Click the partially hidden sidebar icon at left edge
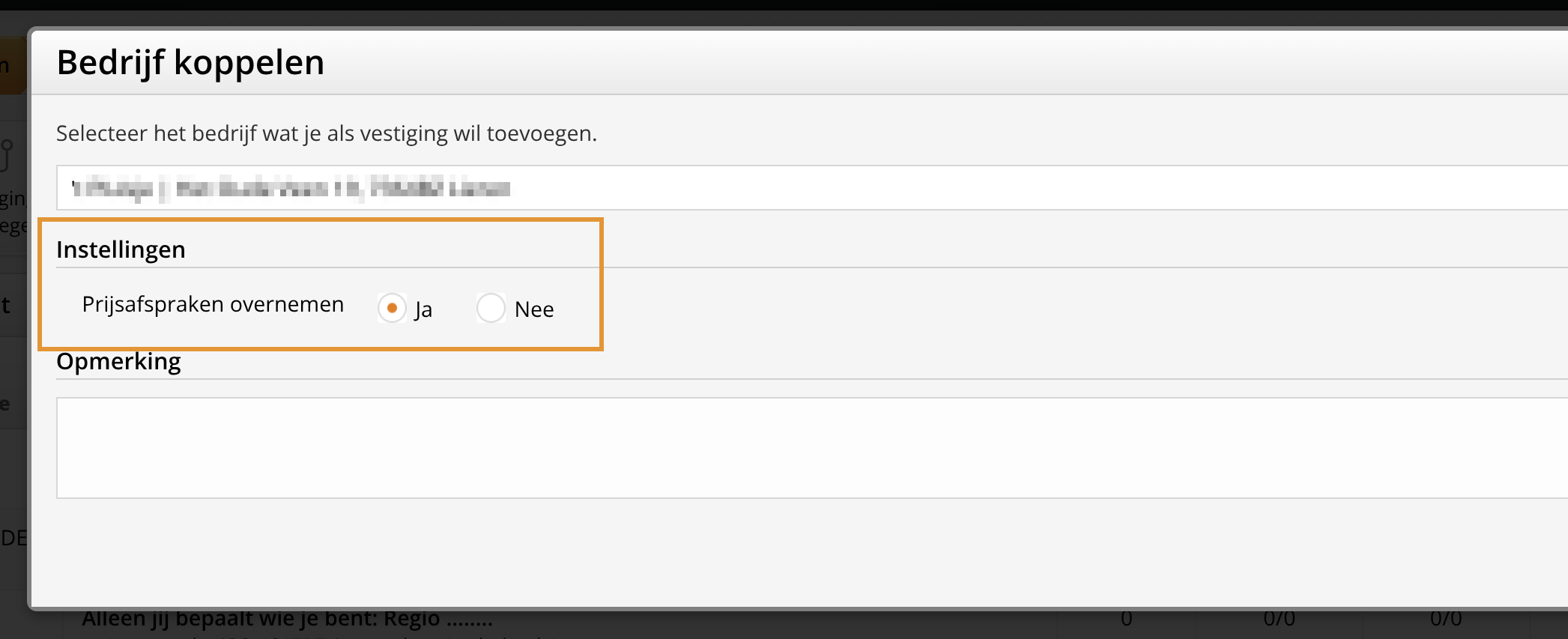 [7, 155]
